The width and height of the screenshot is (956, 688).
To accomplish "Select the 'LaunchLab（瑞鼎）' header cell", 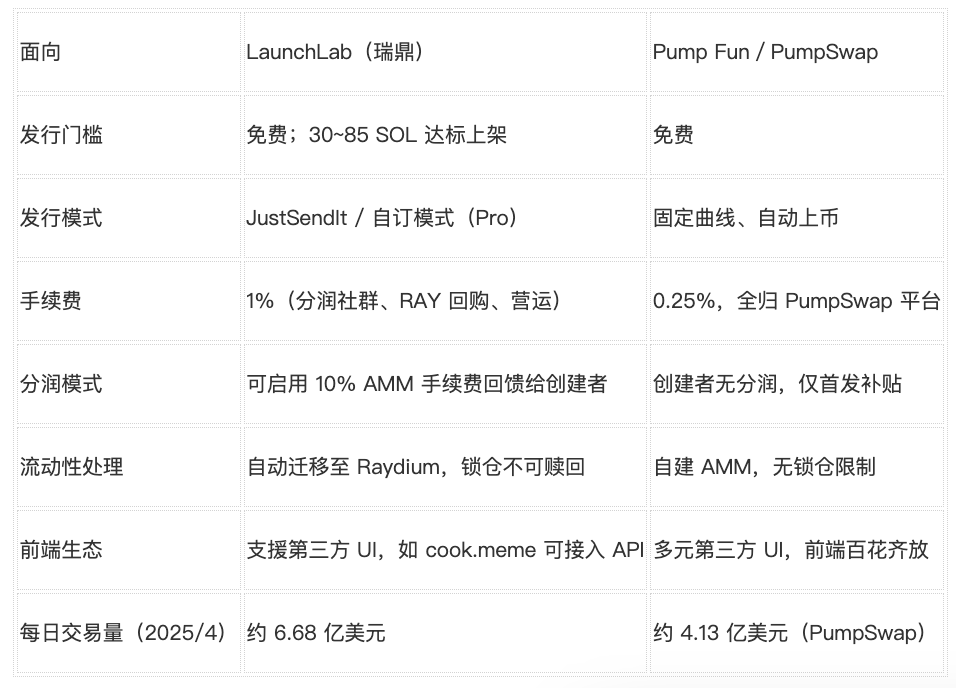I will 445,52.
